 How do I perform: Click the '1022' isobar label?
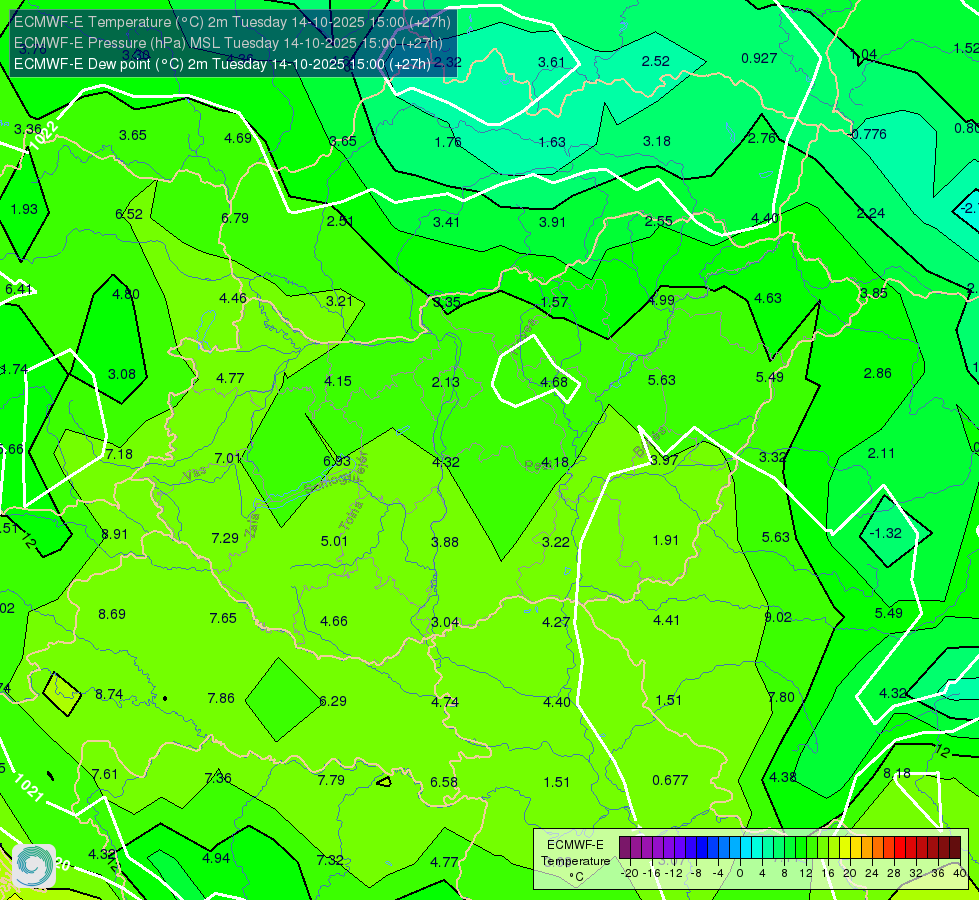[44, 136]
